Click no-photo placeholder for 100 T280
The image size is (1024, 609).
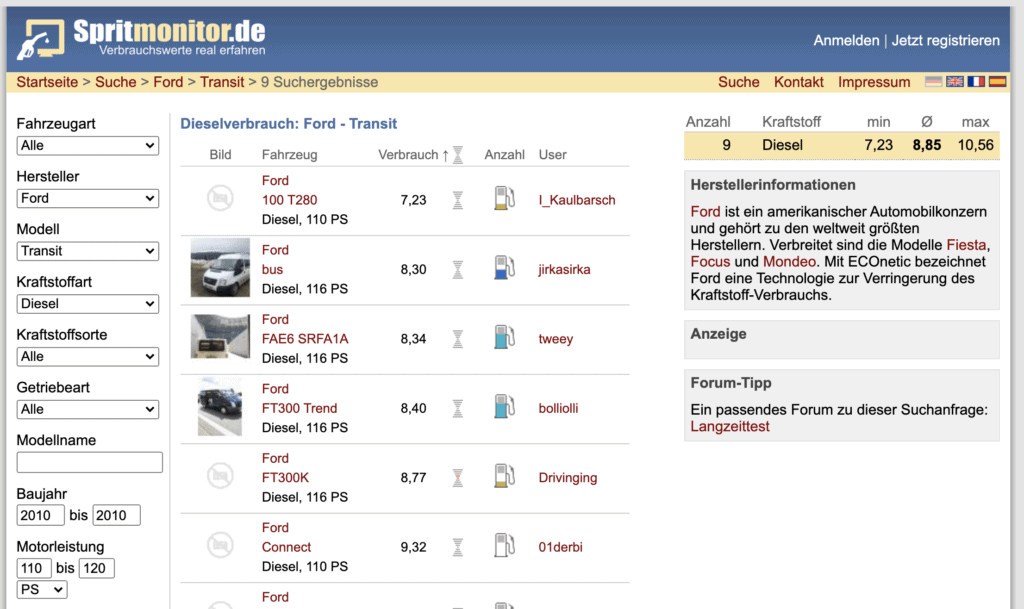pyautogui.click(x=220, y=198)
